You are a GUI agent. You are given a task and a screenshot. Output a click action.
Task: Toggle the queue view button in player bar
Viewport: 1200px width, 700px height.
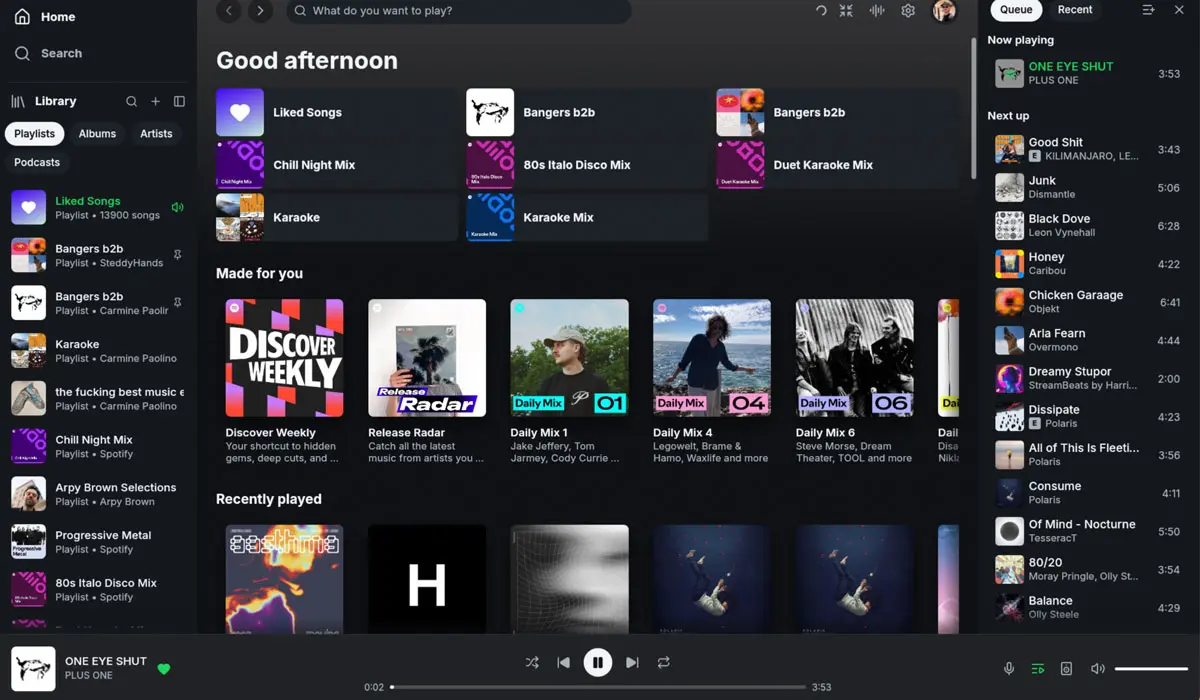click(1038, 668)
